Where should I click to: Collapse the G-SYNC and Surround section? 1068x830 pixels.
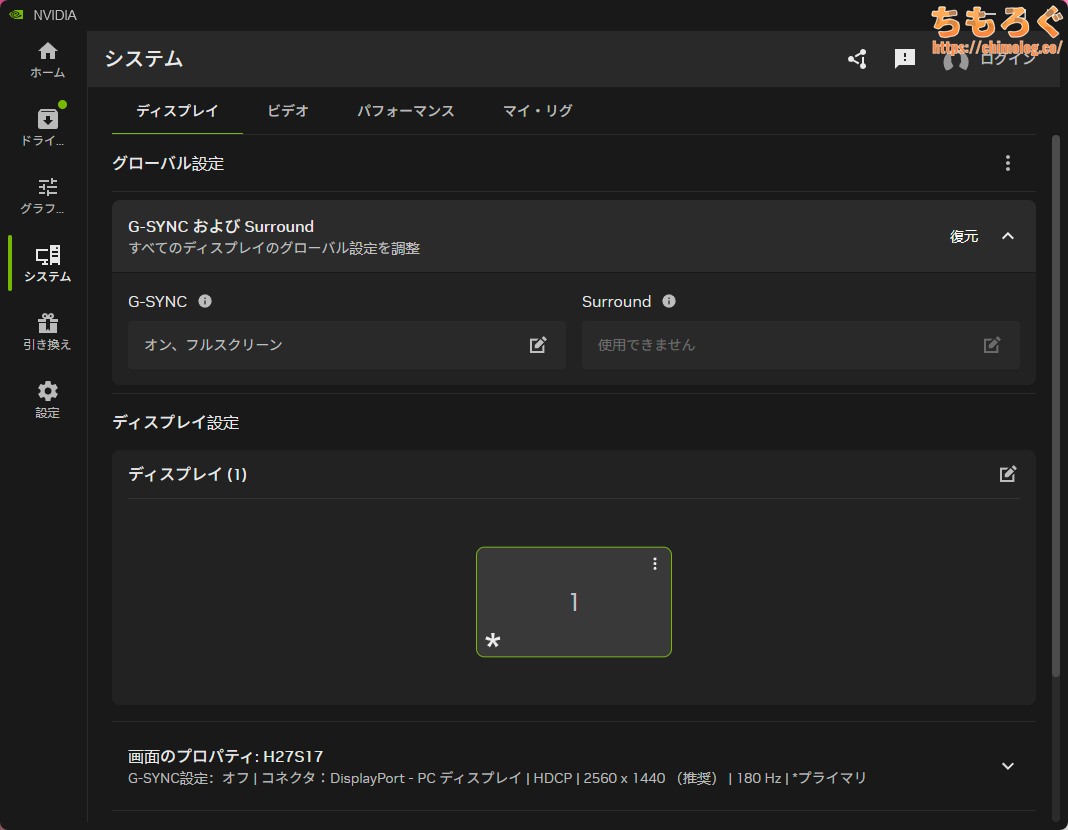tap(1008, 236)
